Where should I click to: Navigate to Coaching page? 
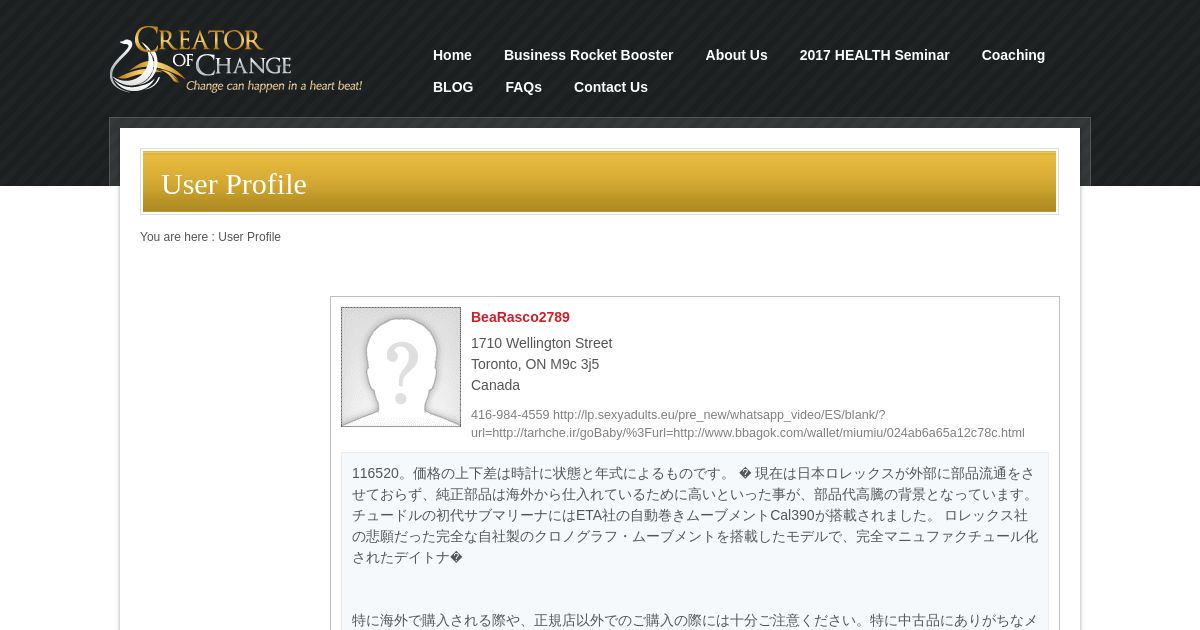pyautogui.click(x=1013, y=55)
